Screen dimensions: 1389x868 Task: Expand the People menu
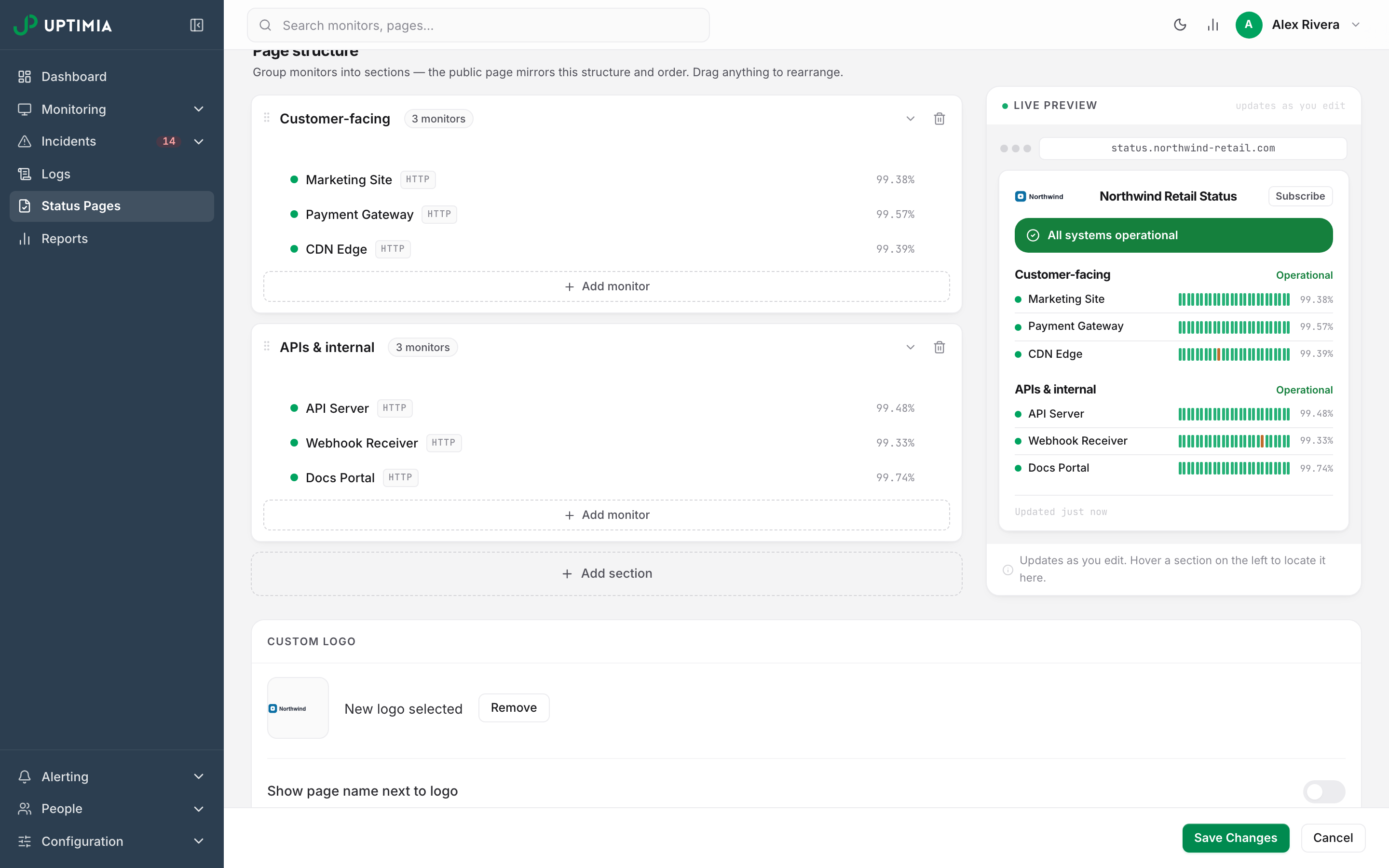pyautogui.click(x=112, y=809)
